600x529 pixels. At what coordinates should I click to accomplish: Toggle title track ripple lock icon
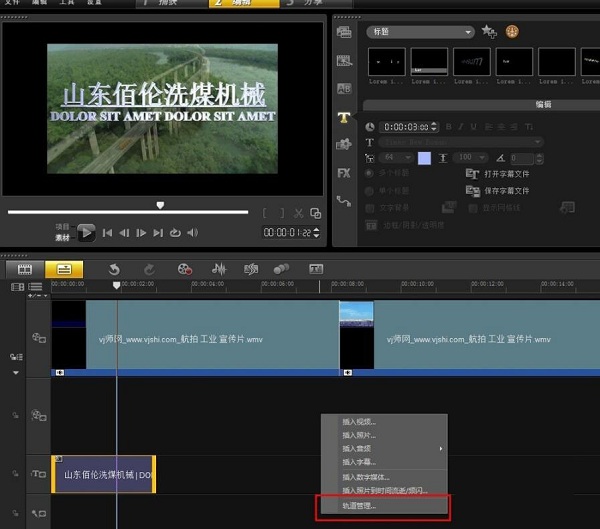[15, 474]
